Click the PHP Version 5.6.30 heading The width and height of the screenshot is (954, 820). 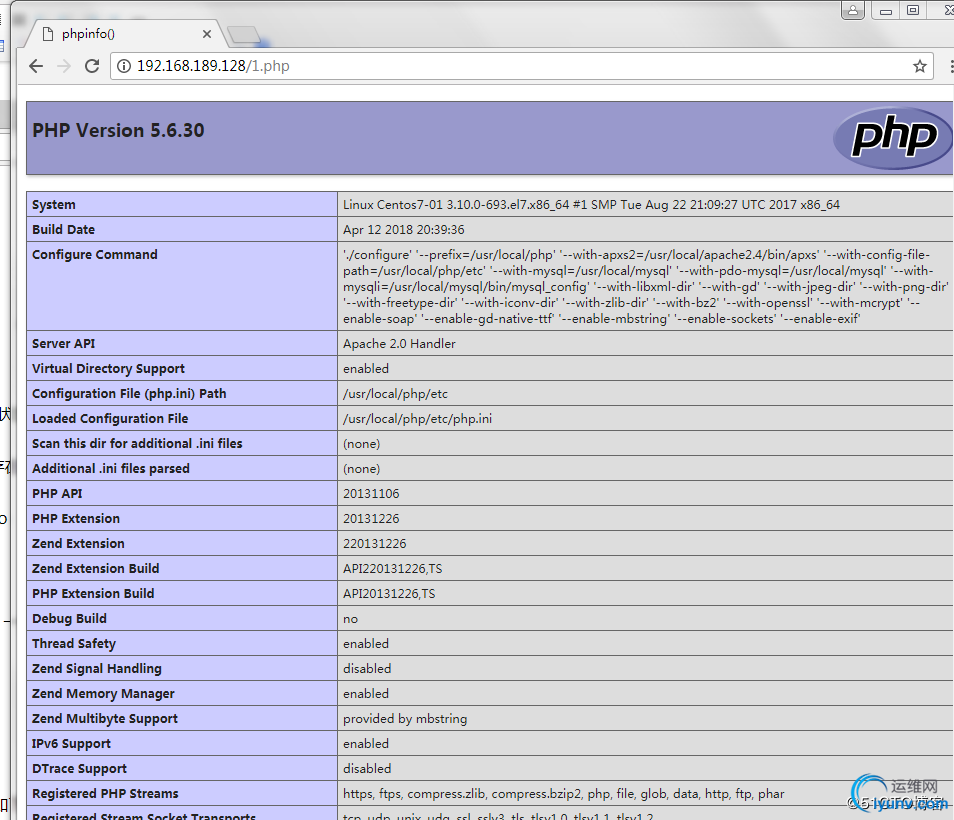click(x=118, y=131)
